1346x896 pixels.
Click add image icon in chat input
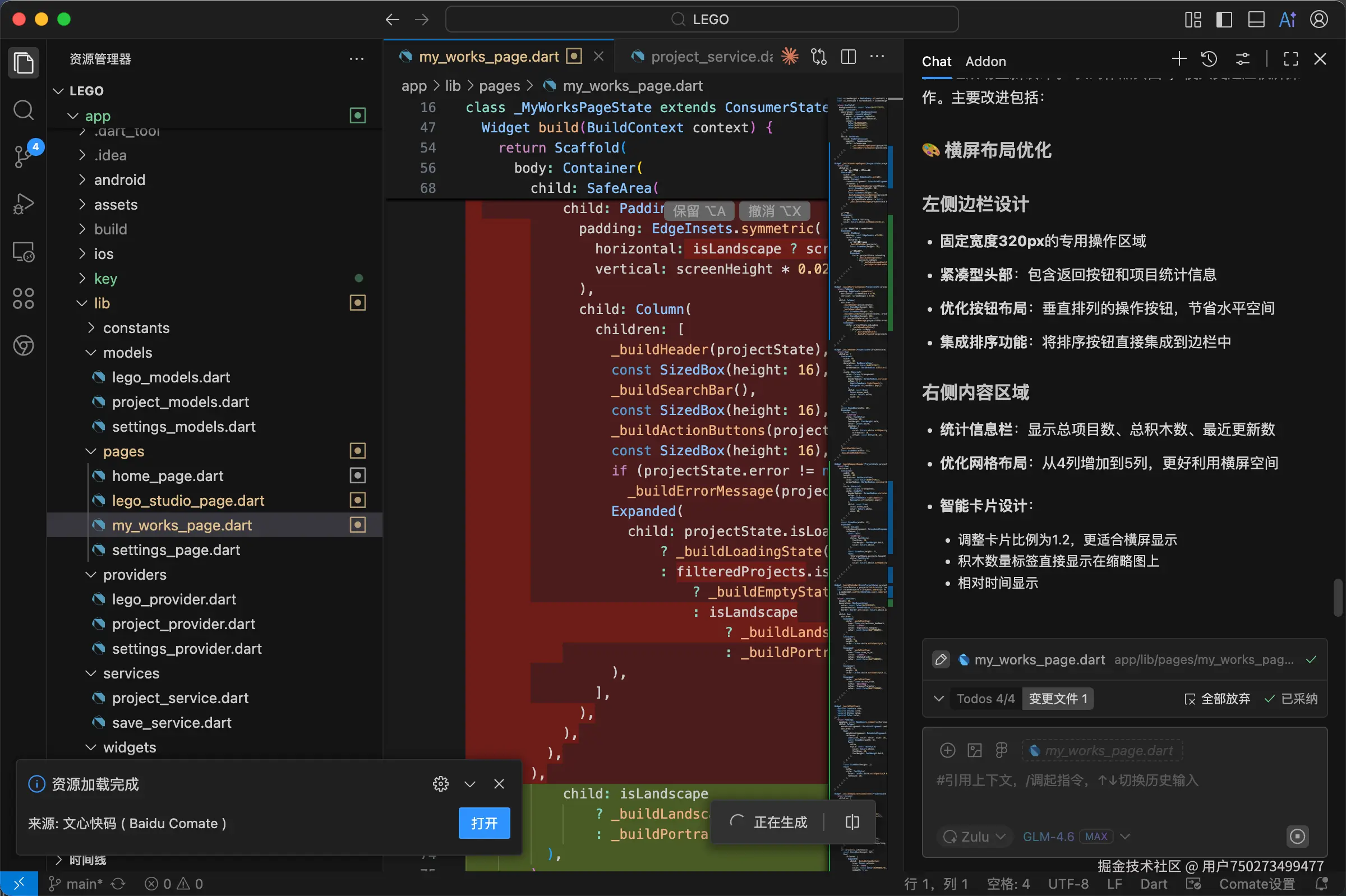[975, 750]
